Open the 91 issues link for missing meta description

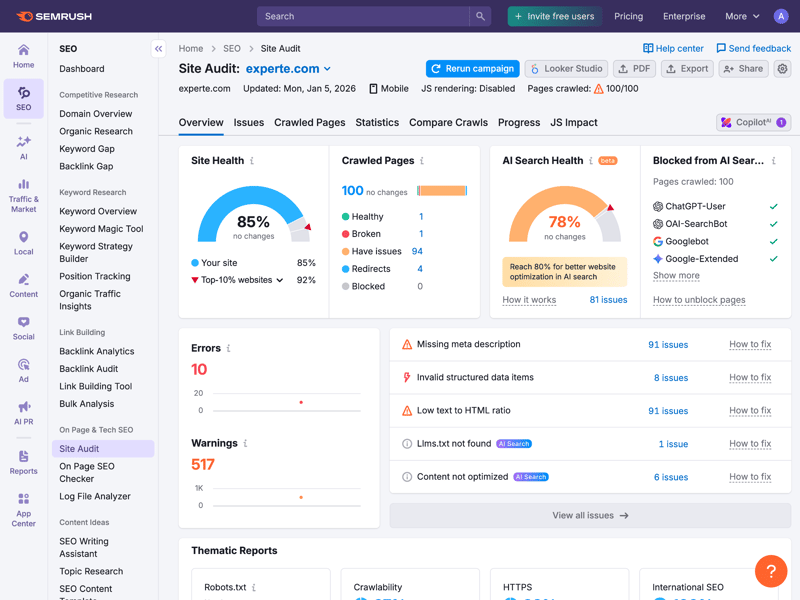(x=667, y=345)
